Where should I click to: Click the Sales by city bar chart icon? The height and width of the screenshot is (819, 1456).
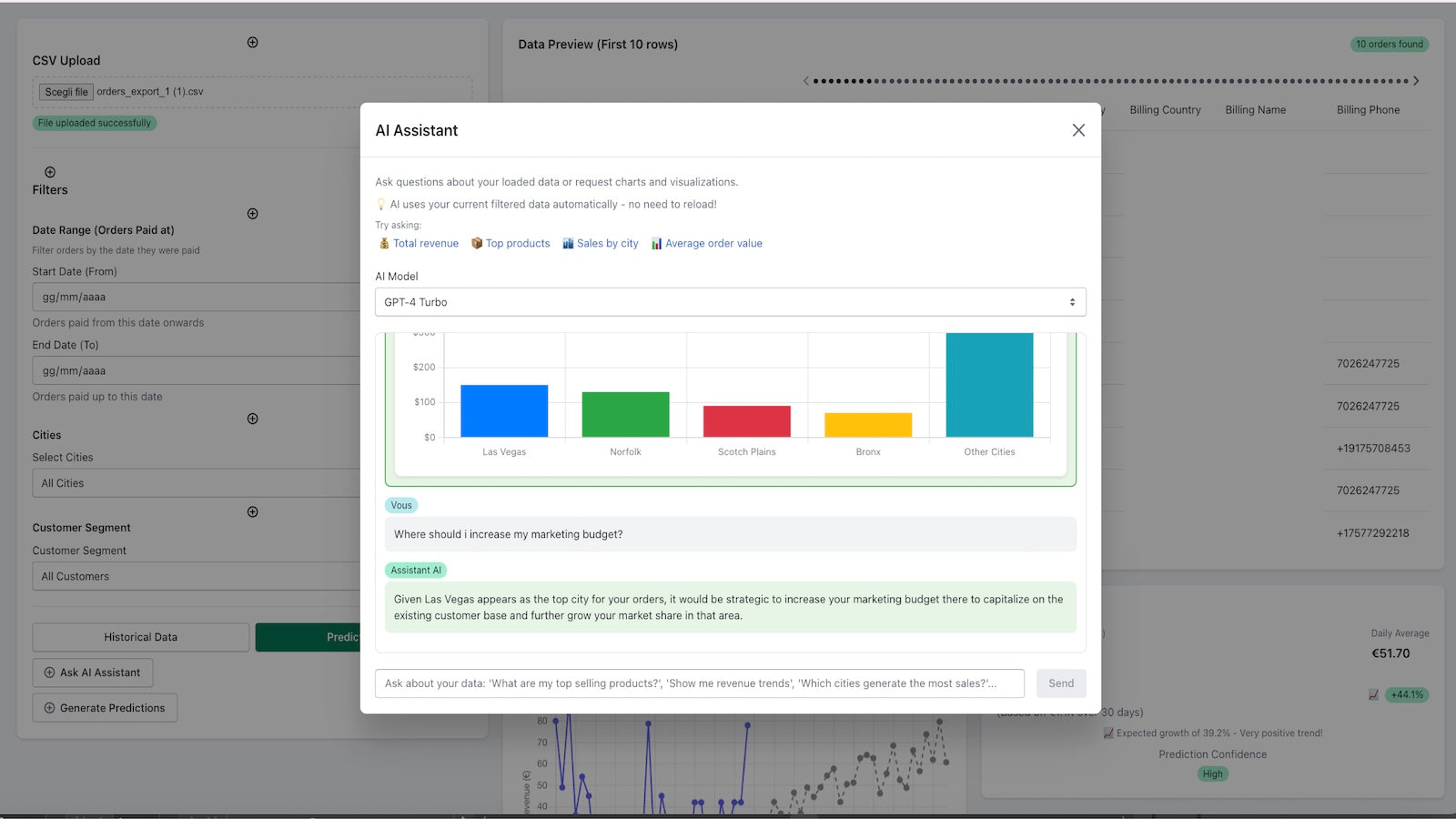pyautogui.click(x=569, y=243)
